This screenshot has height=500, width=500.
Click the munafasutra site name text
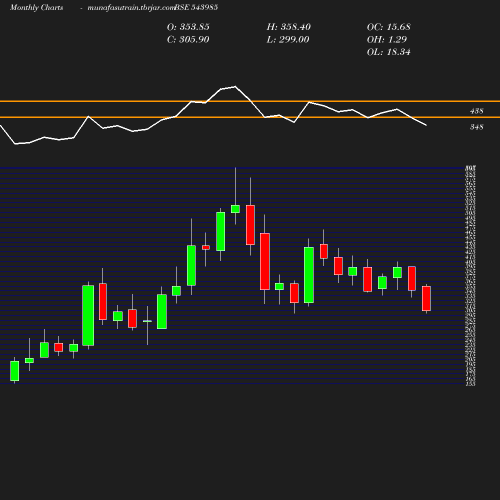click(131, 7)
